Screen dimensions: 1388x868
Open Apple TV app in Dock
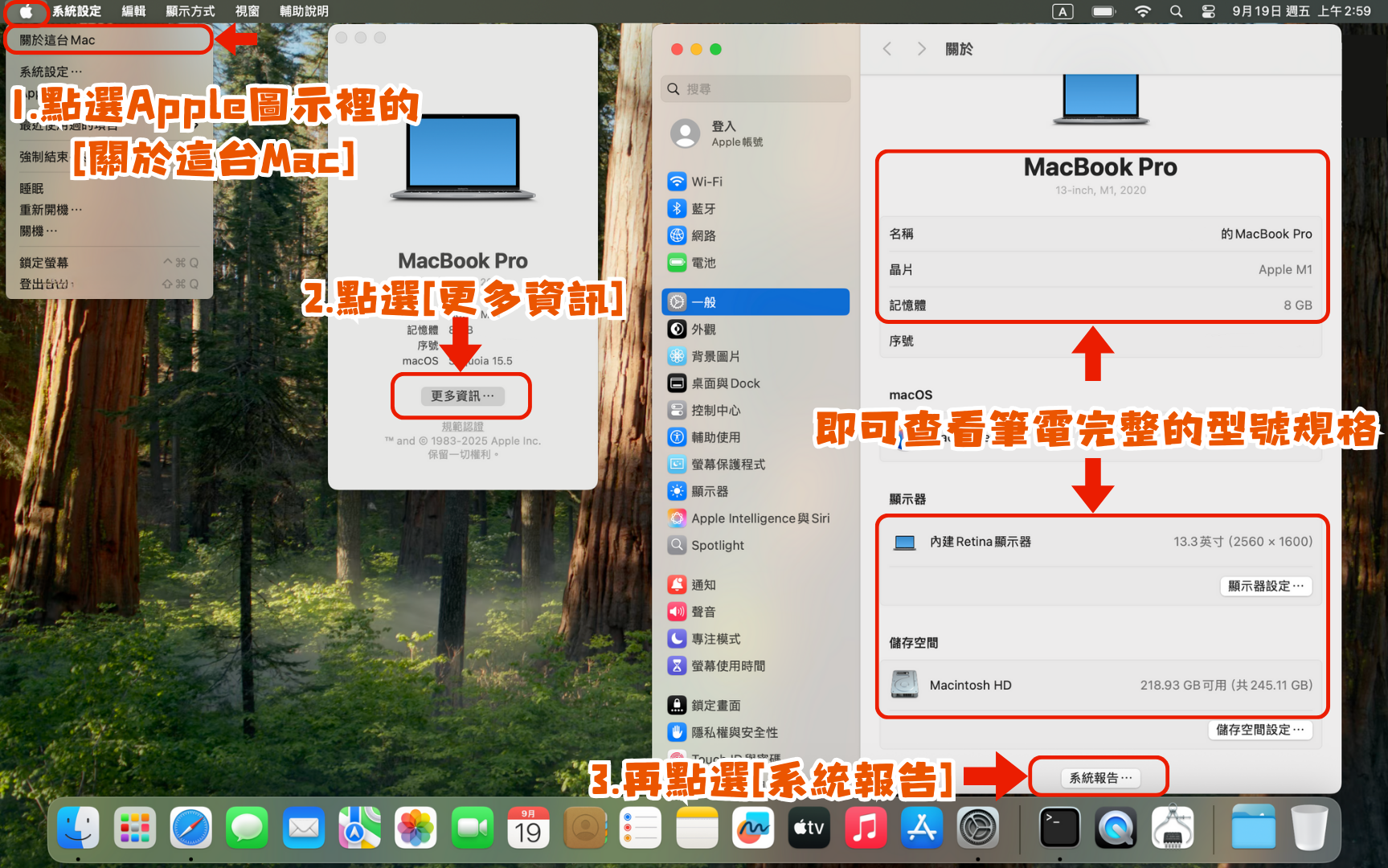(809, 828)
